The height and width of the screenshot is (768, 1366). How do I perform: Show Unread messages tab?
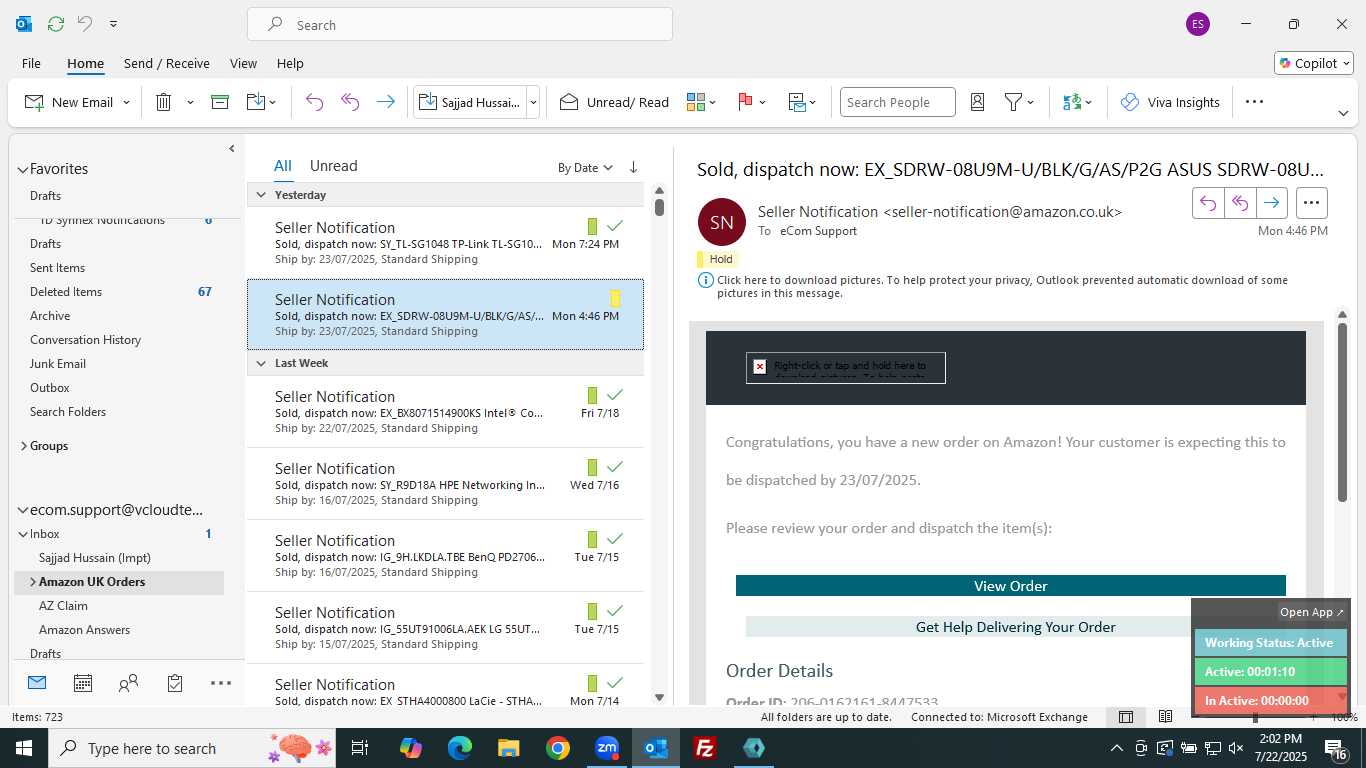333,166
